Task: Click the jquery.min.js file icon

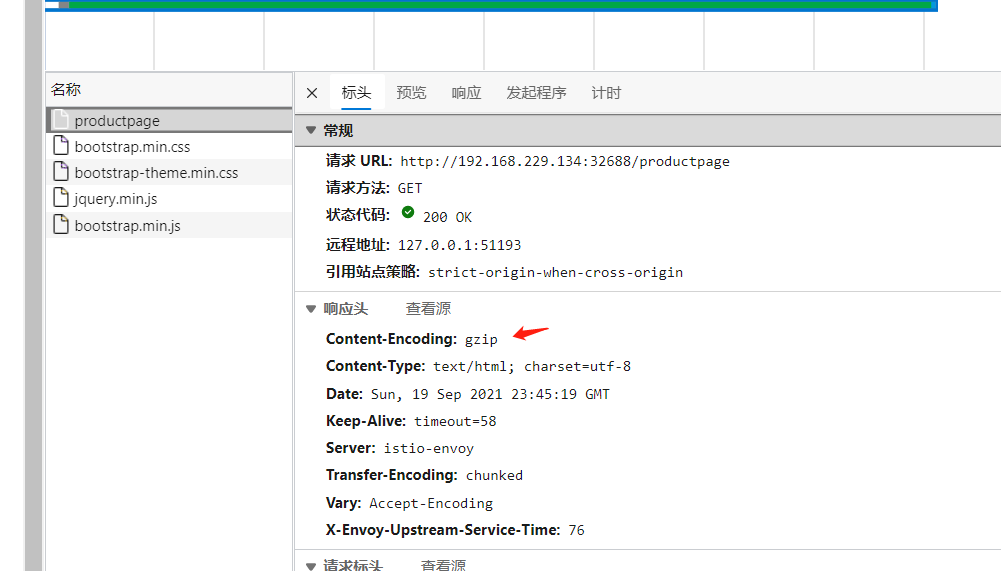Action: pyautogui.click(x=61, y=198)
